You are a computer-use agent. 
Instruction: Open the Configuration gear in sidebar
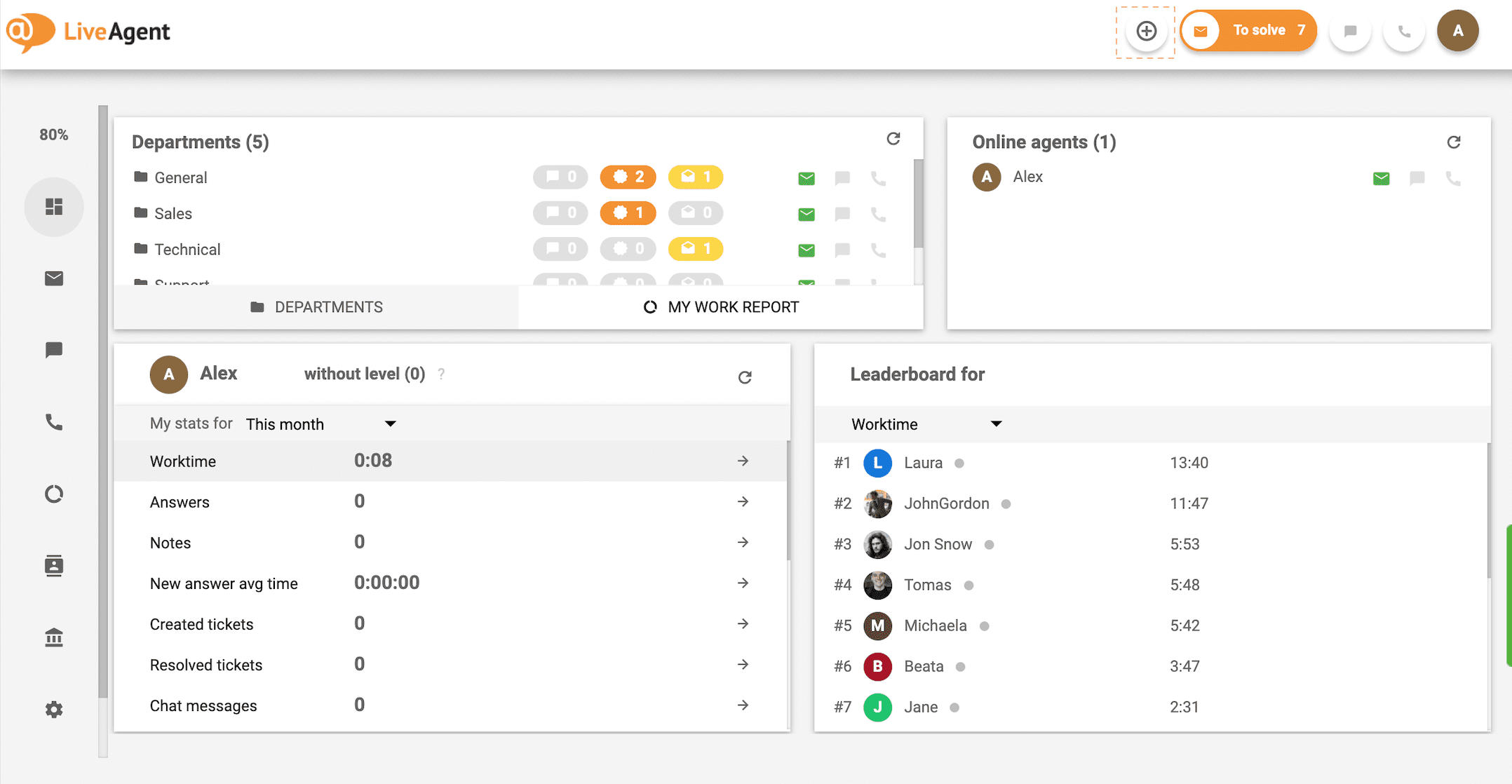point(54,709)
